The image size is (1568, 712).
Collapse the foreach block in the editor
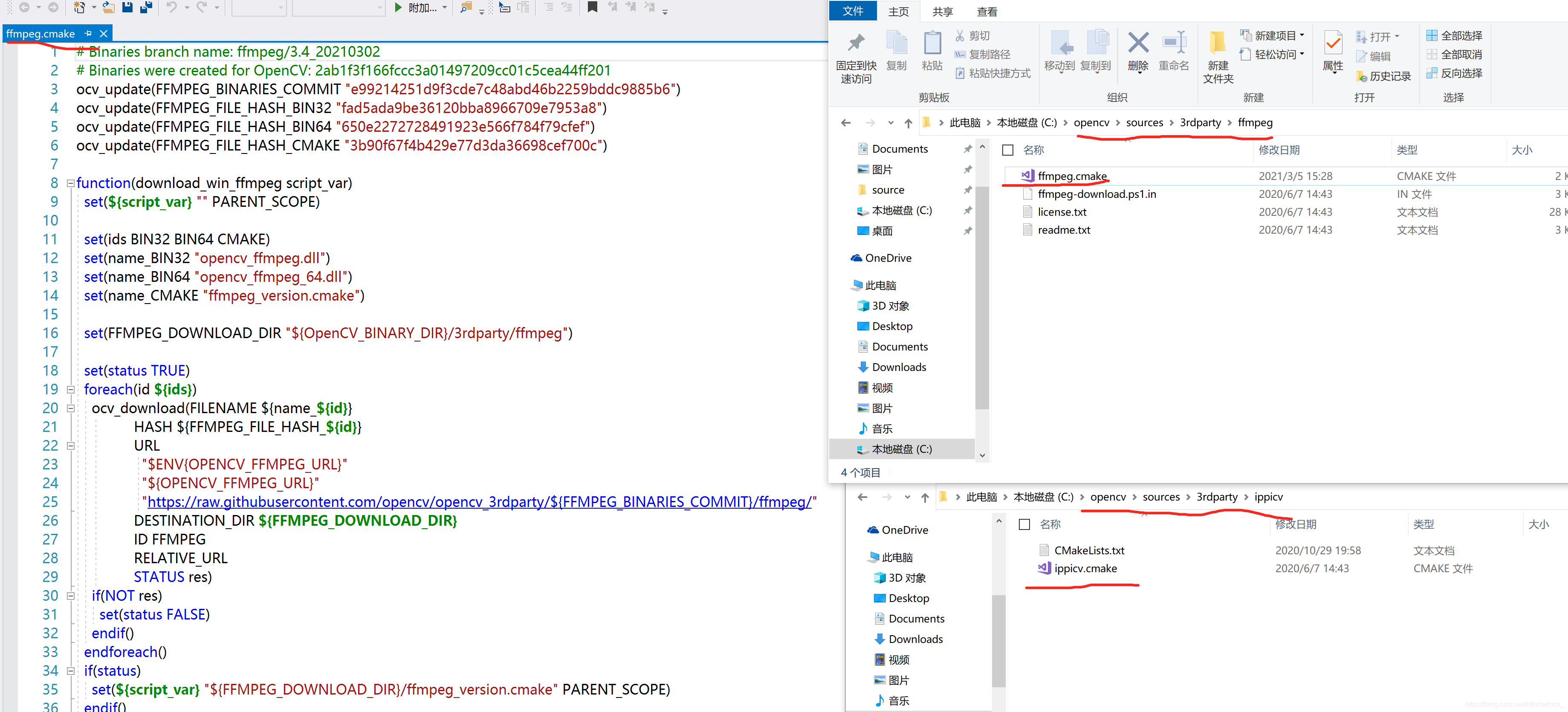(71, 390)
